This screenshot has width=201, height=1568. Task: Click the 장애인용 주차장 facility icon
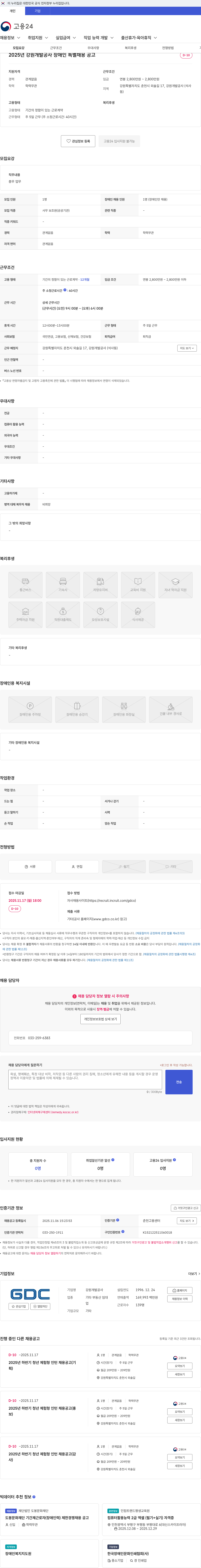(30, 709)
